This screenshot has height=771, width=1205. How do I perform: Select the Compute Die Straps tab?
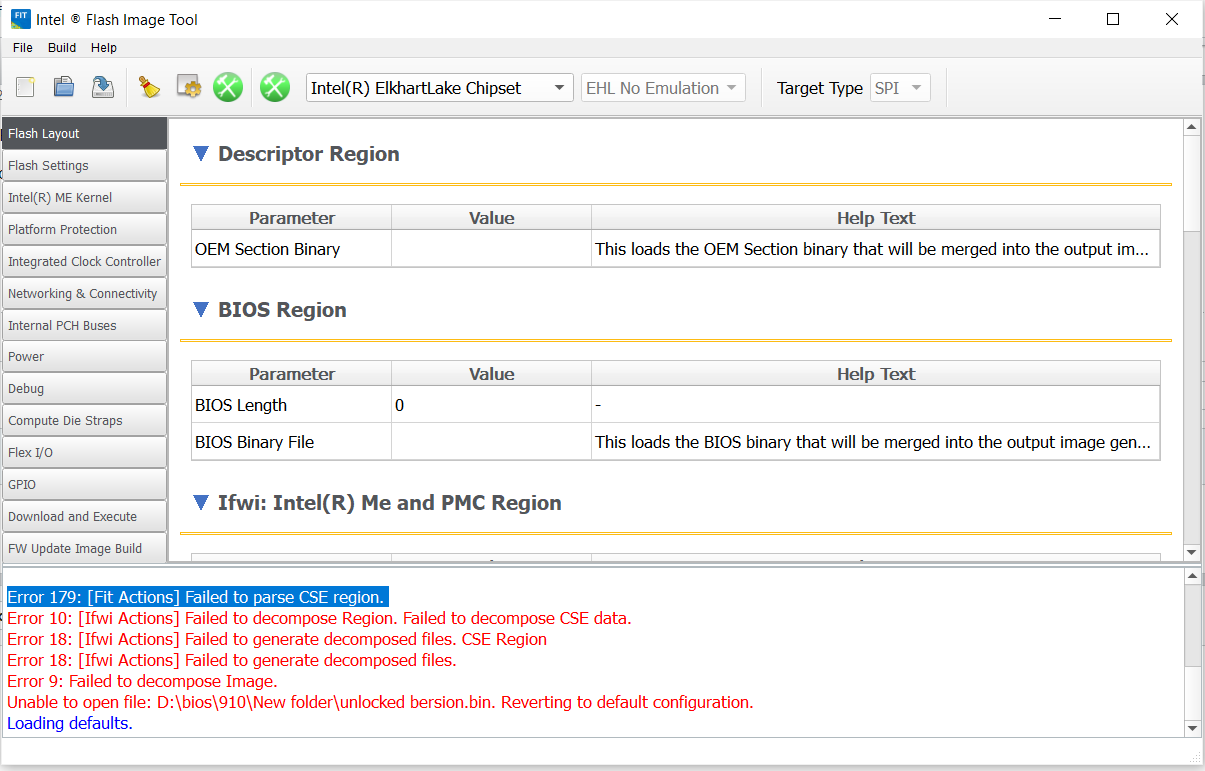[84, 421]
